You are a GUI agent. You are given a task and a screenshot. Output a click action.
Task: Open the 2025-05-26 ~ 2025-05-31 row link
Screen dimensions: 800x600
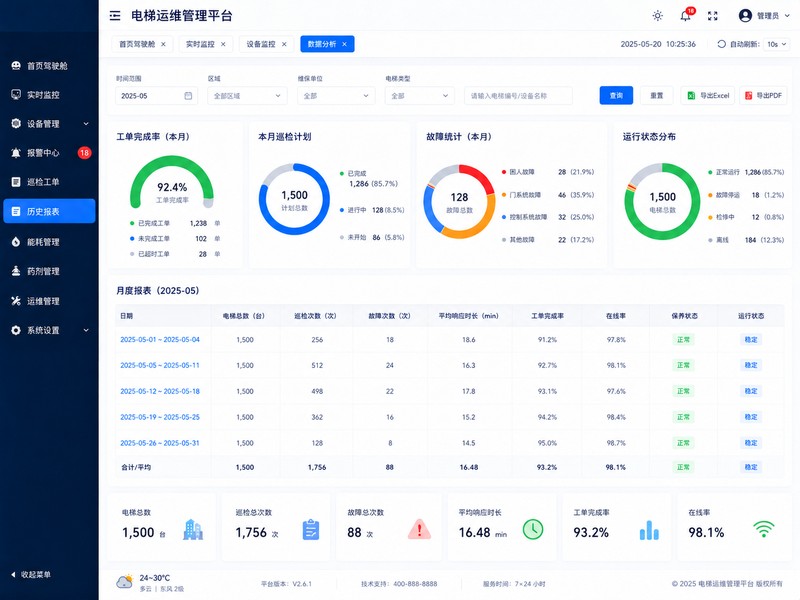coord(160,443)
